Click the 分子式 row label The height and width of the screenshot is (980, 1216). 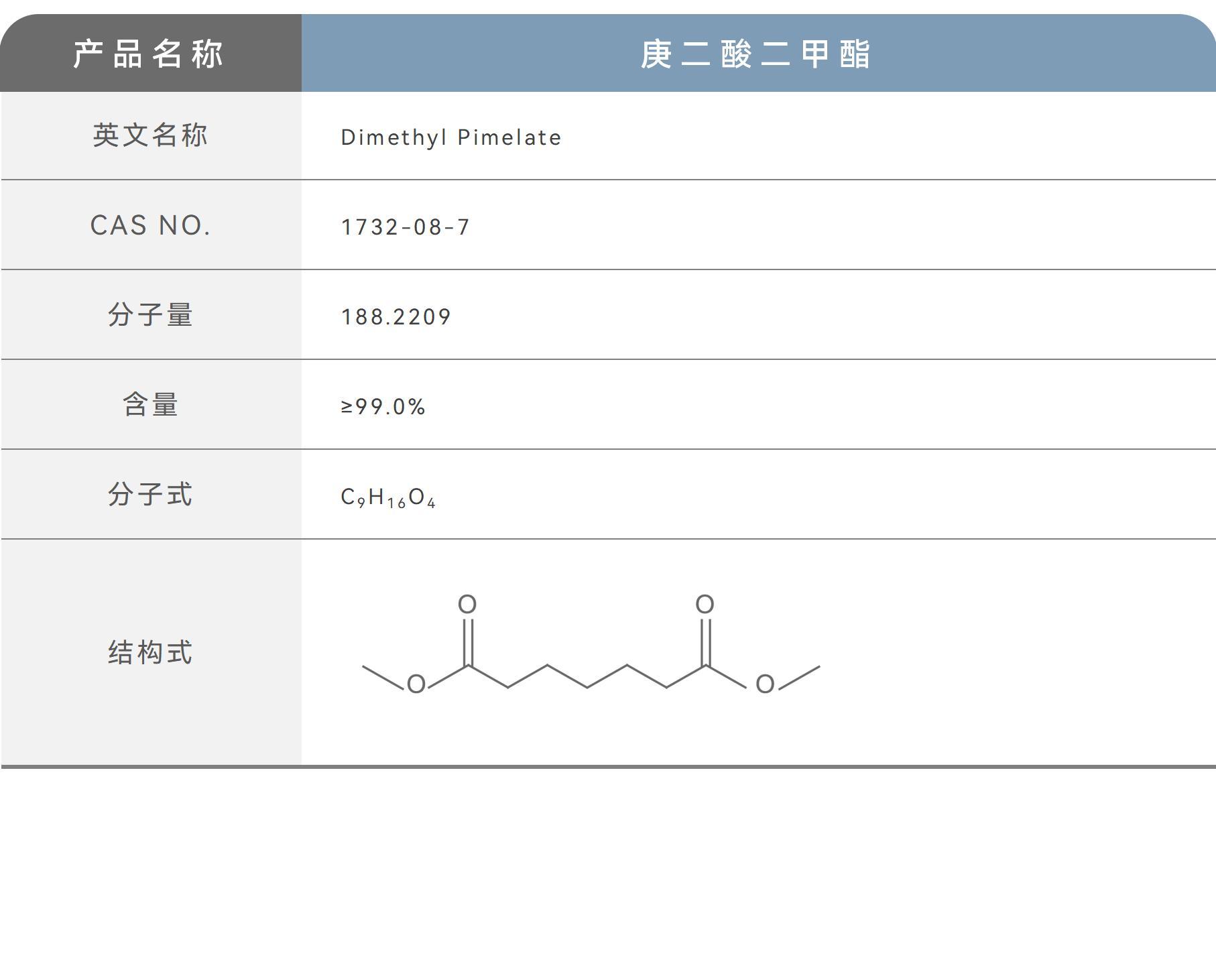pyautogui.click(x=151, y=494)
